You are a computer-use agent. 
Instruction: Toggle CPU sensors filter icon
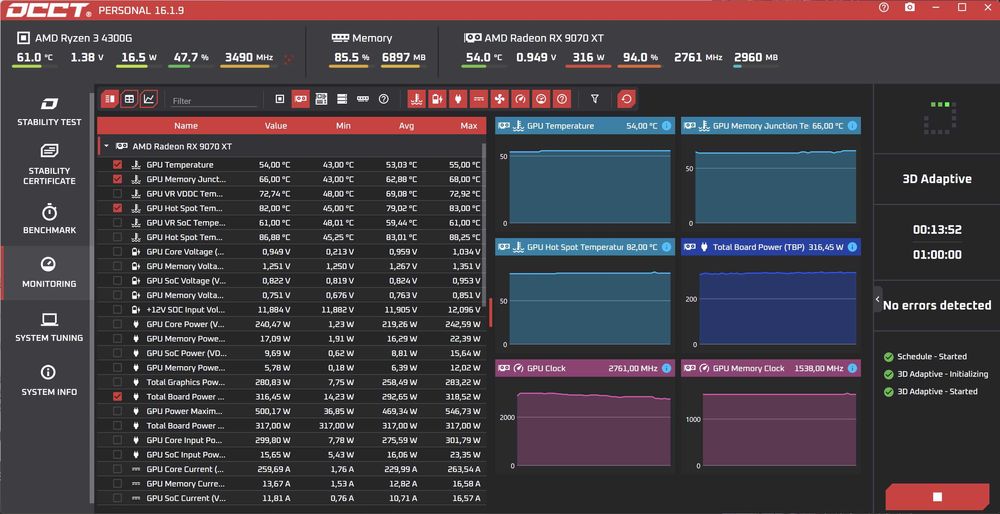click(x=279, y=99)
